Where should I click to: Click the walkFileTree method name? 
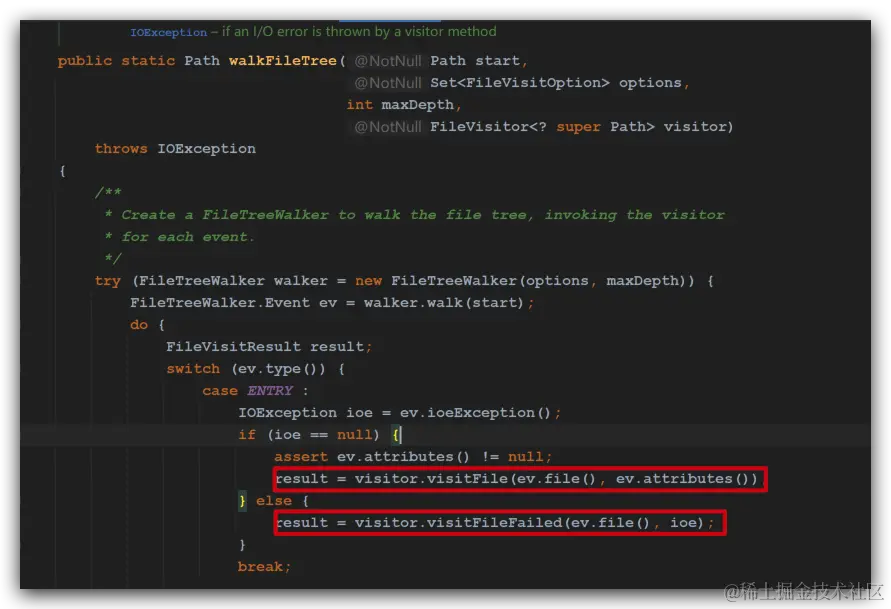pos(282,60)
